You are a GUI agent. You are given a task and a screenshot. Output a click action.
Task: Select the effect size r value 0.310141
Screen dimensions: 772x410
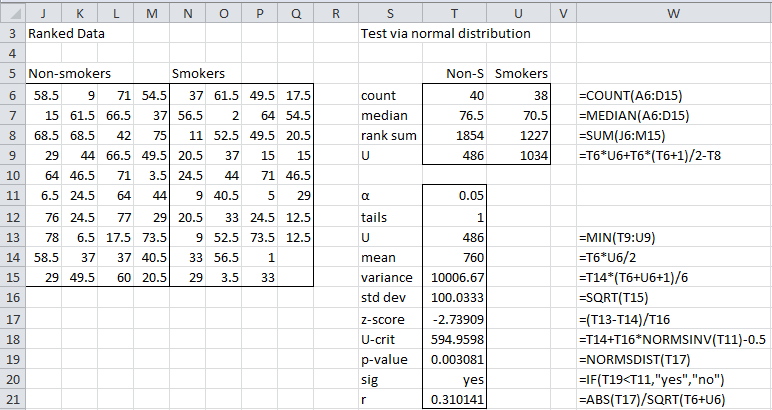(457, 399)
